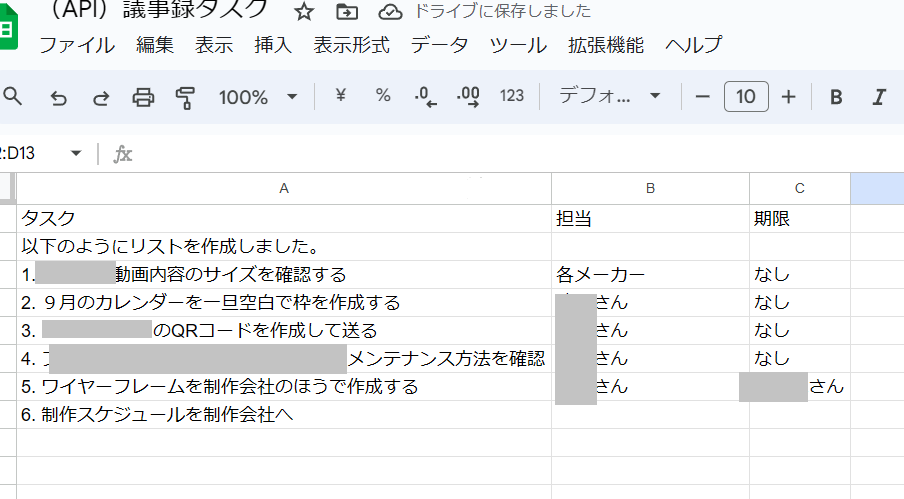Print the spreadsheet
This screenshot has width=904, height=499.
coord(143,97)
